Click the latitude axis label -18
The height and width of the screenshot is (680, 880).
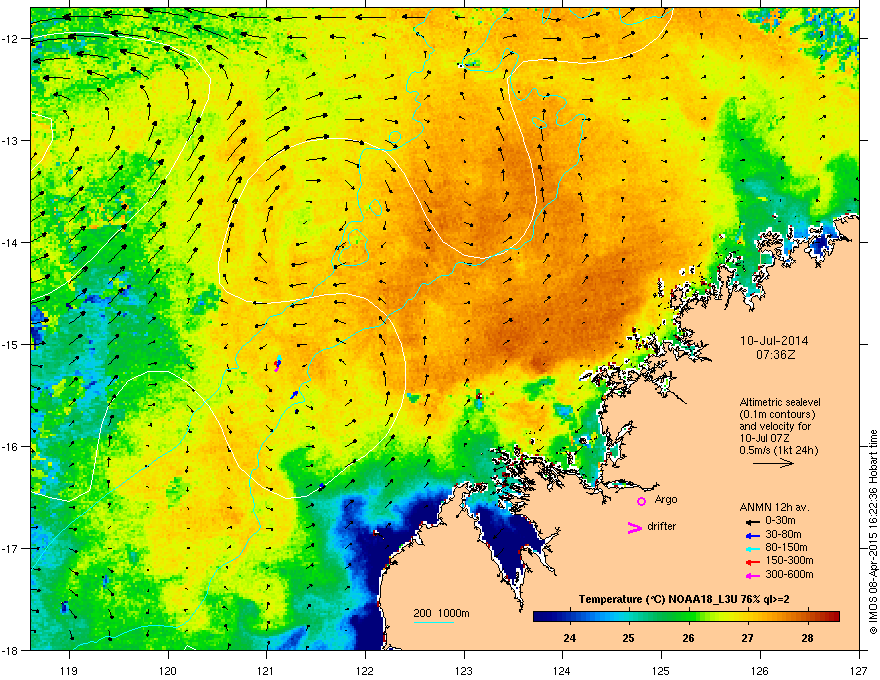[12, 650]
